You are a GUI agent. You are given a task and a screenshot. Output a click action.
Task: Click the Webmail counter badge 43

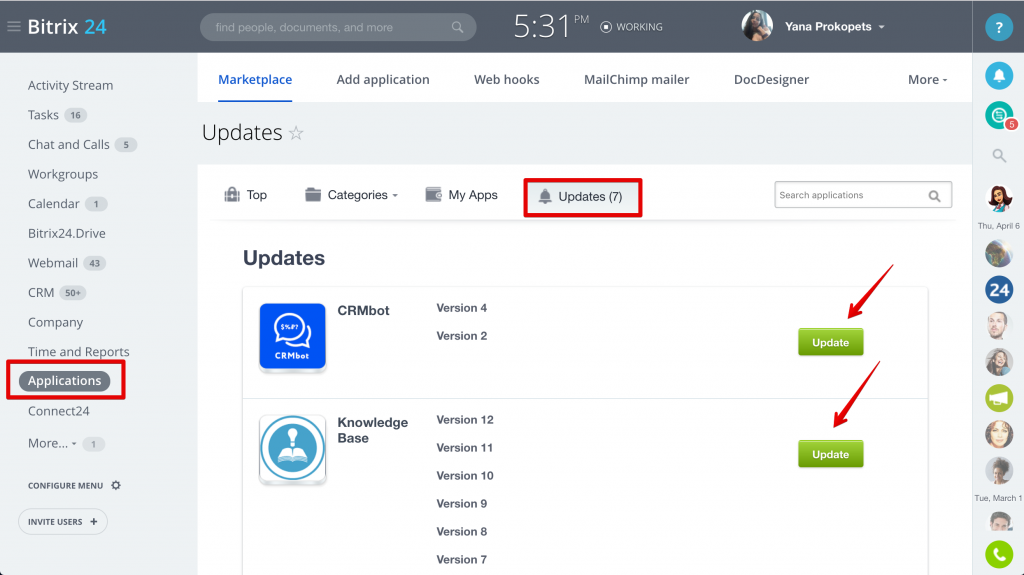tap(95, 263)
